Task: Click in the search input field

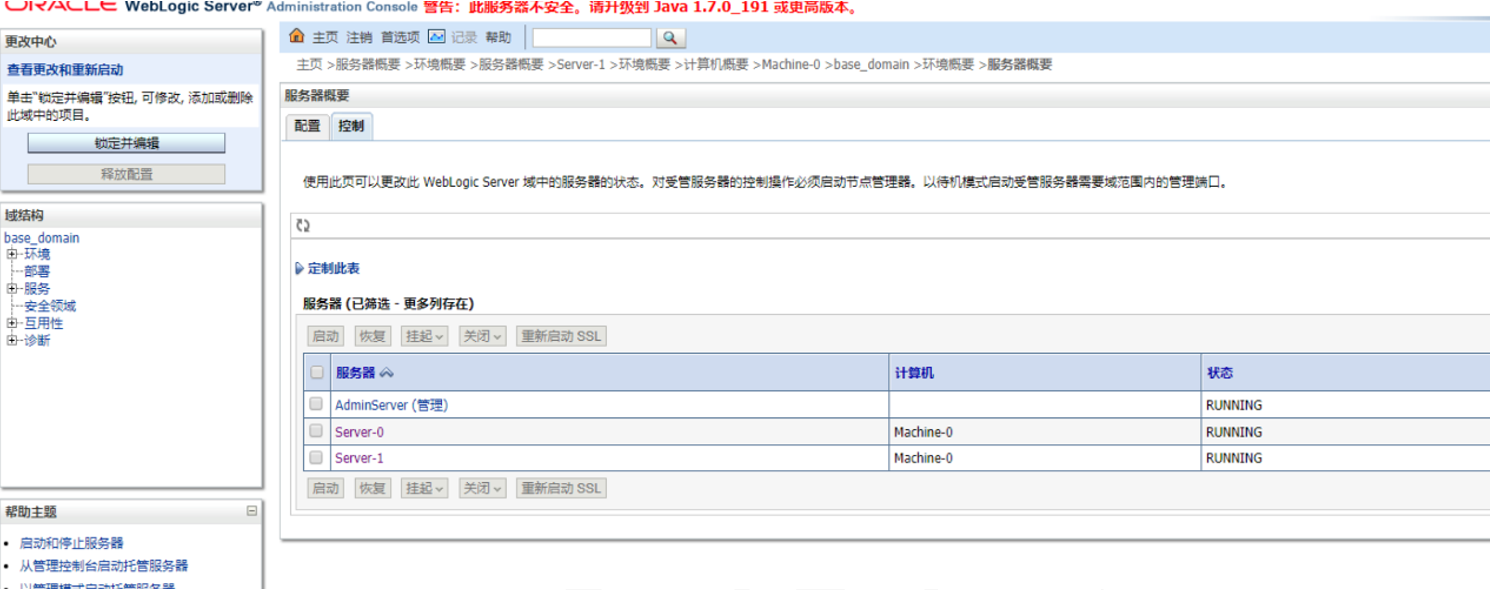Action: (x=592, y=38)
